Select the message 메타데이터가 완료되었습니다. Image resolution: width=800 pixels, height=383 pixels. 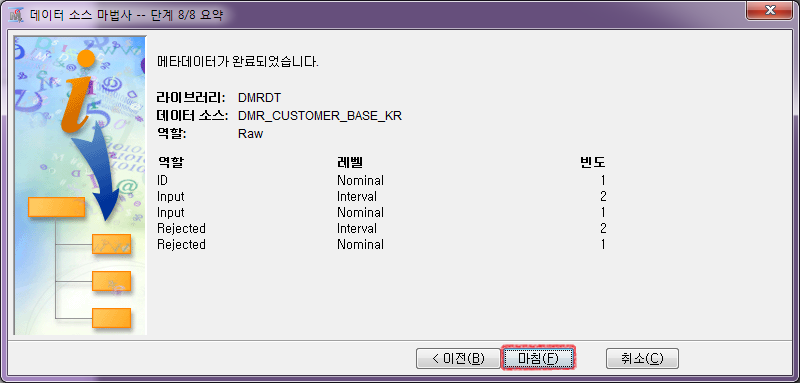[x=238, y=63]
